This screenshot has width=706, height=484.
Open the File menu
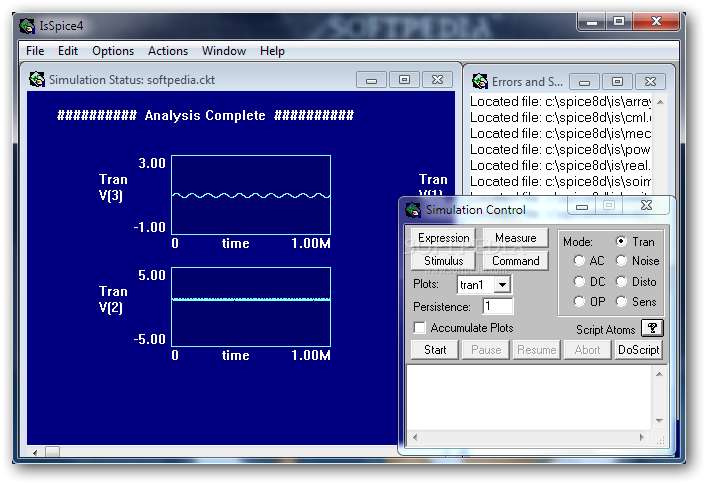pos(35,51)
